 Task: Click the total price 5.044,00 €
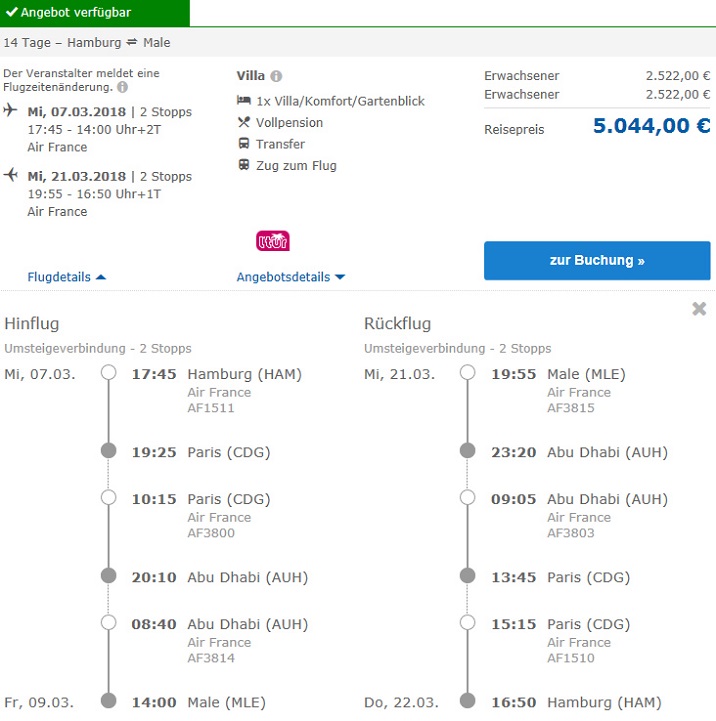click(651, 126)
